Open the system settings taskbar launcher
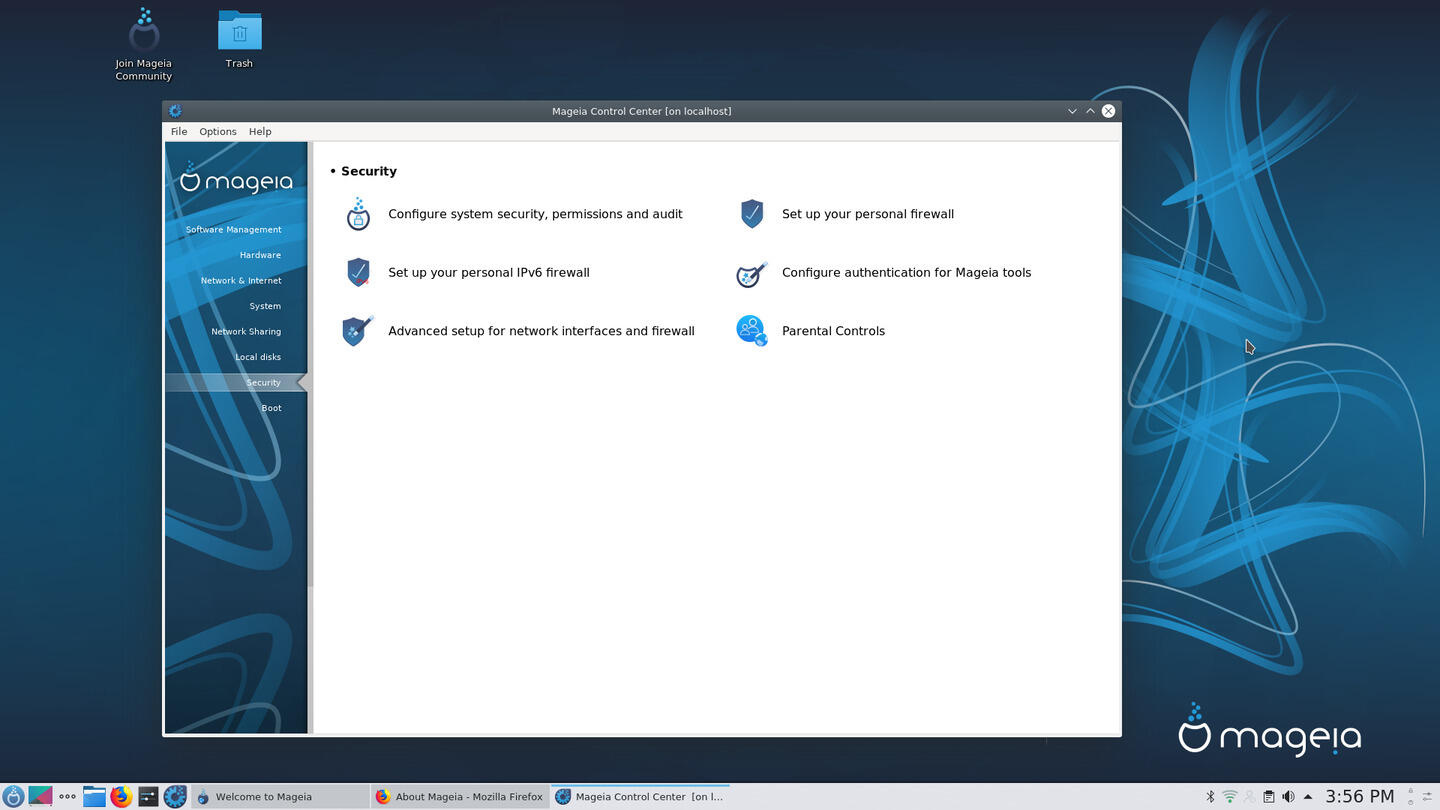The width and height of the screenshot is (1440, 810). [x=148, y=797]
